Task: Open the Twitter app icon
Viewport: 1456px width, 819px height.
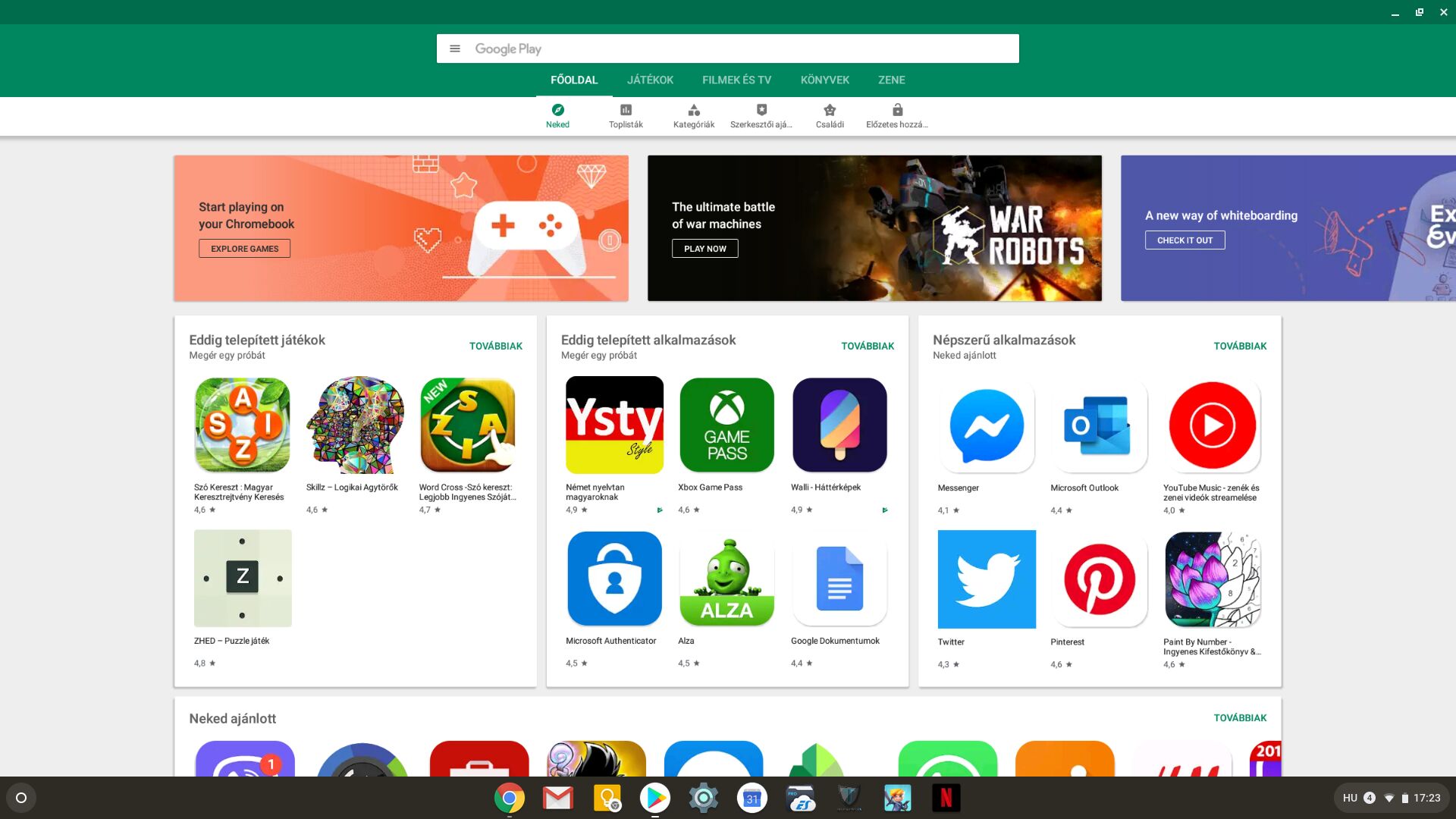Action: (987, 579)
